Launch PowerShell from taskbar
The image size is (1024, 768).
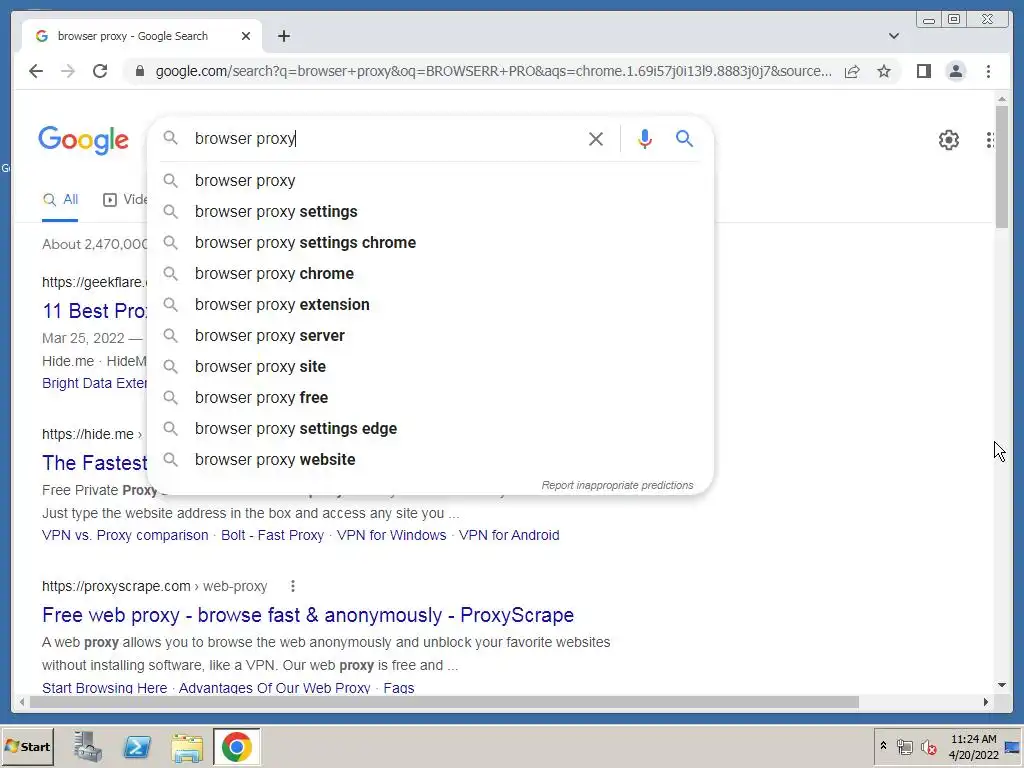(x=137, y=746)
